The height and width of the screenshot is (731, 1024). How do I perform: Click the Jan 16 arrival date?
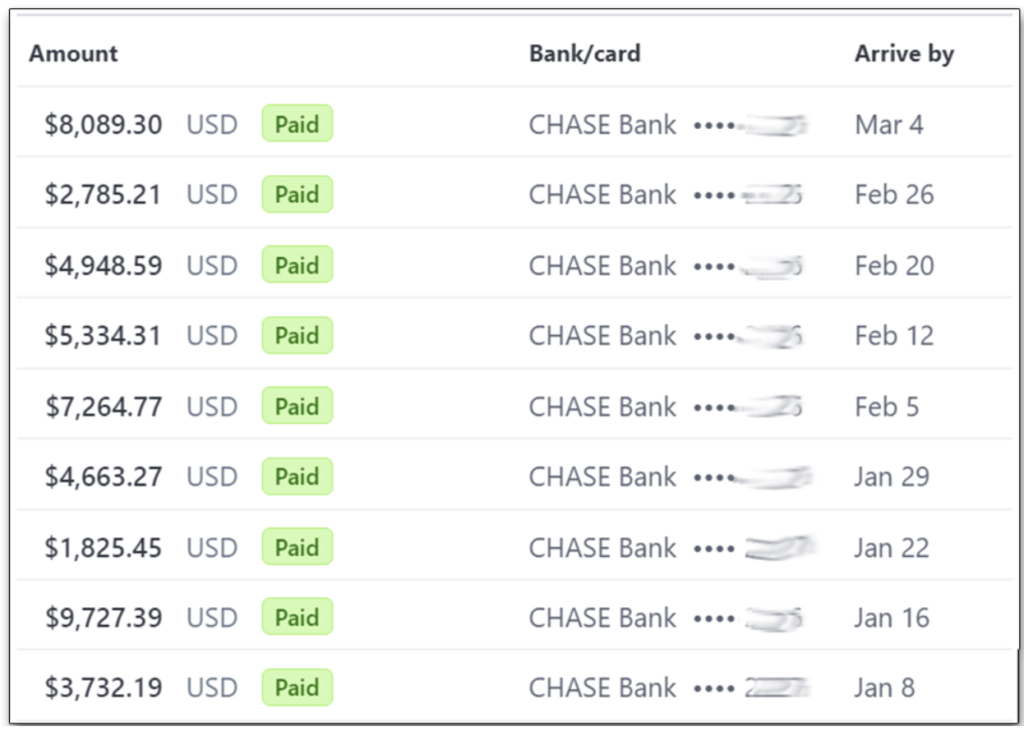tap(891, 618)
